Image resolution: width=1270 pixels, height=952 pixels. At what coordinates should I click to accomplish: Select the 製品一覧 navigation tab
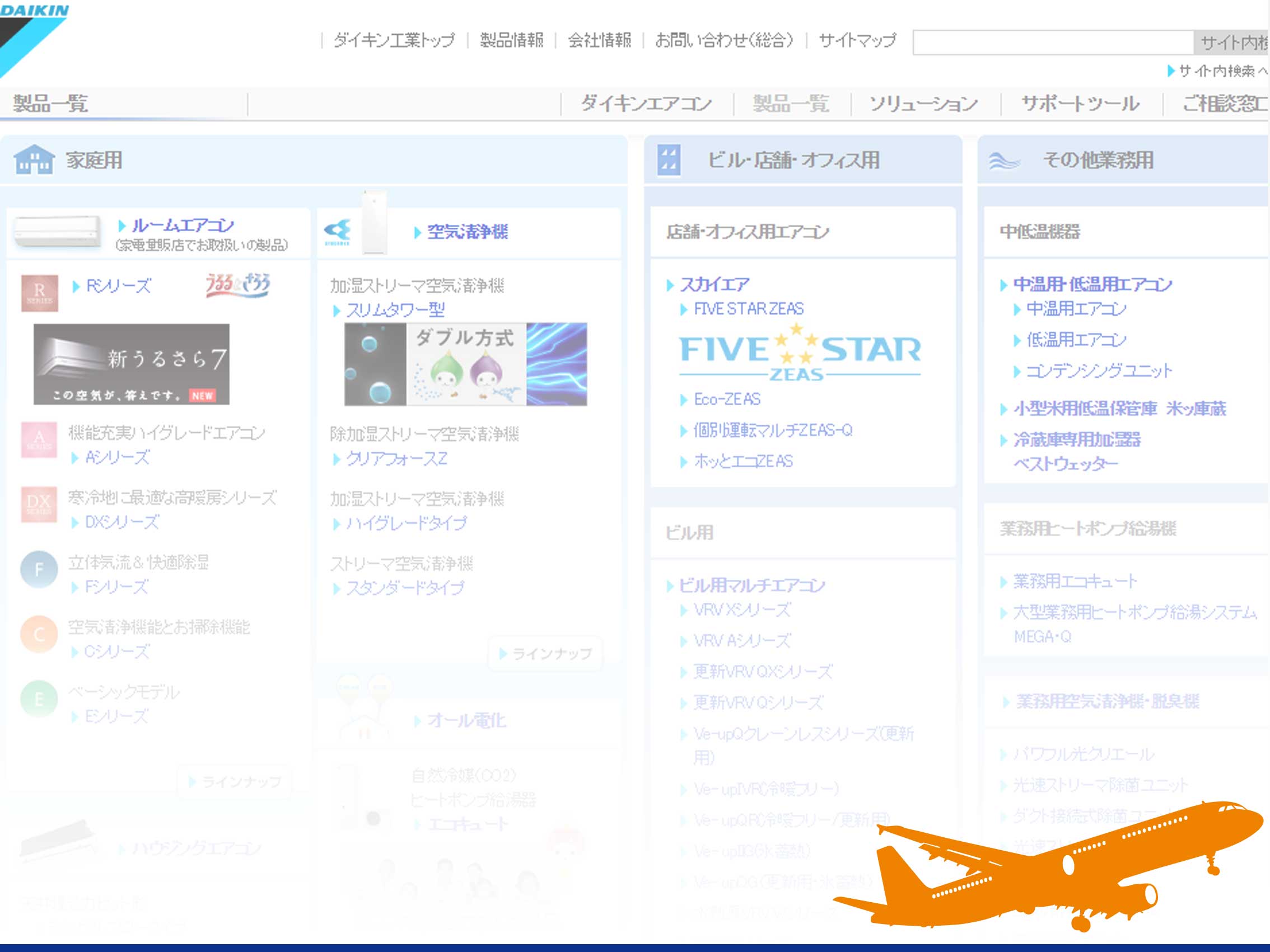(x=791, y=104)
